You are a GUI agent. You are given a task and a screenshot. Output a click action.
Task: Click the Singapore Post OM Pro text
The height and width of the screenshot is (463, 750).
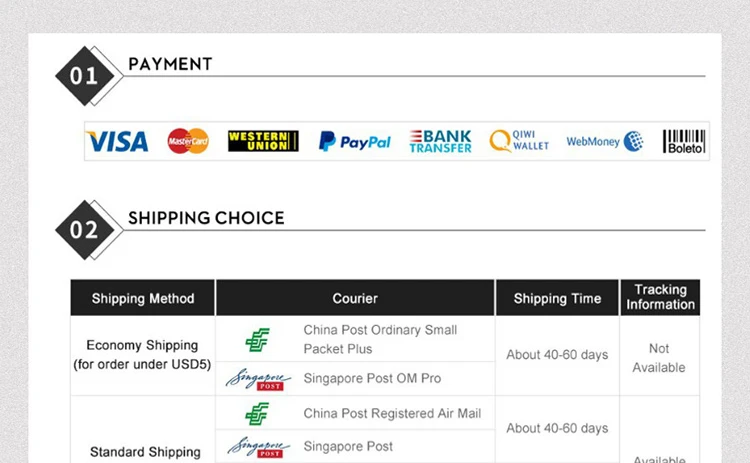tap(372, 379)
